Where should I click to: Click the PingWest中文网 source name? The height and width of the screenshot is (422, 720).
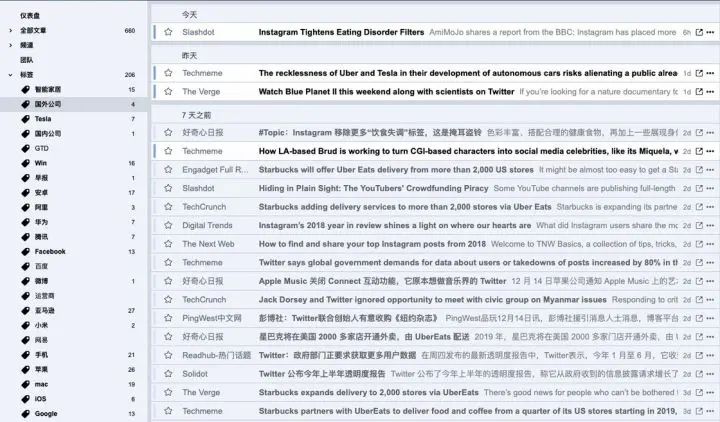[x=212, y=318]
